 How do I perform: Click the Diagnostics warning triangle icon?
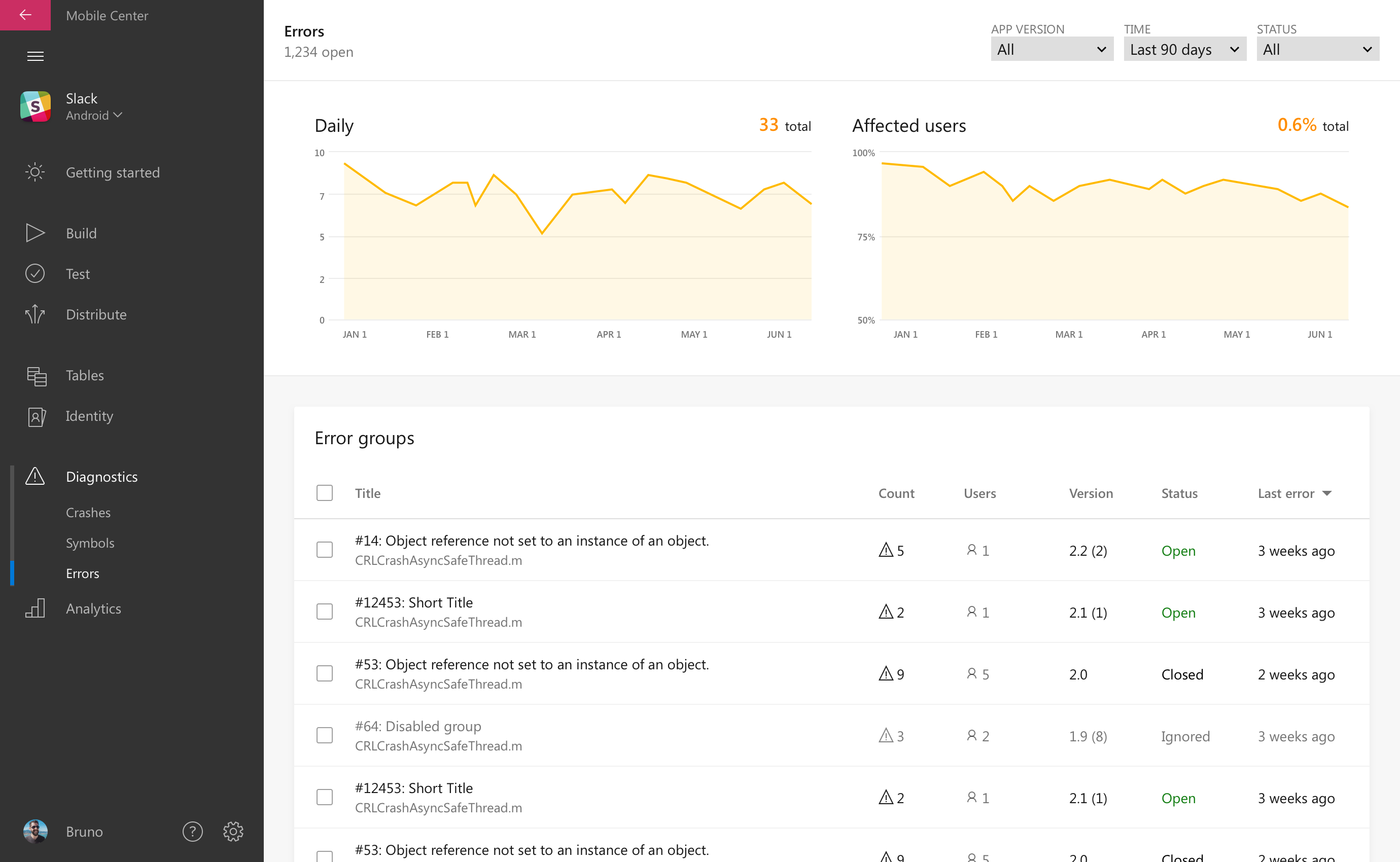coord(35,476)
